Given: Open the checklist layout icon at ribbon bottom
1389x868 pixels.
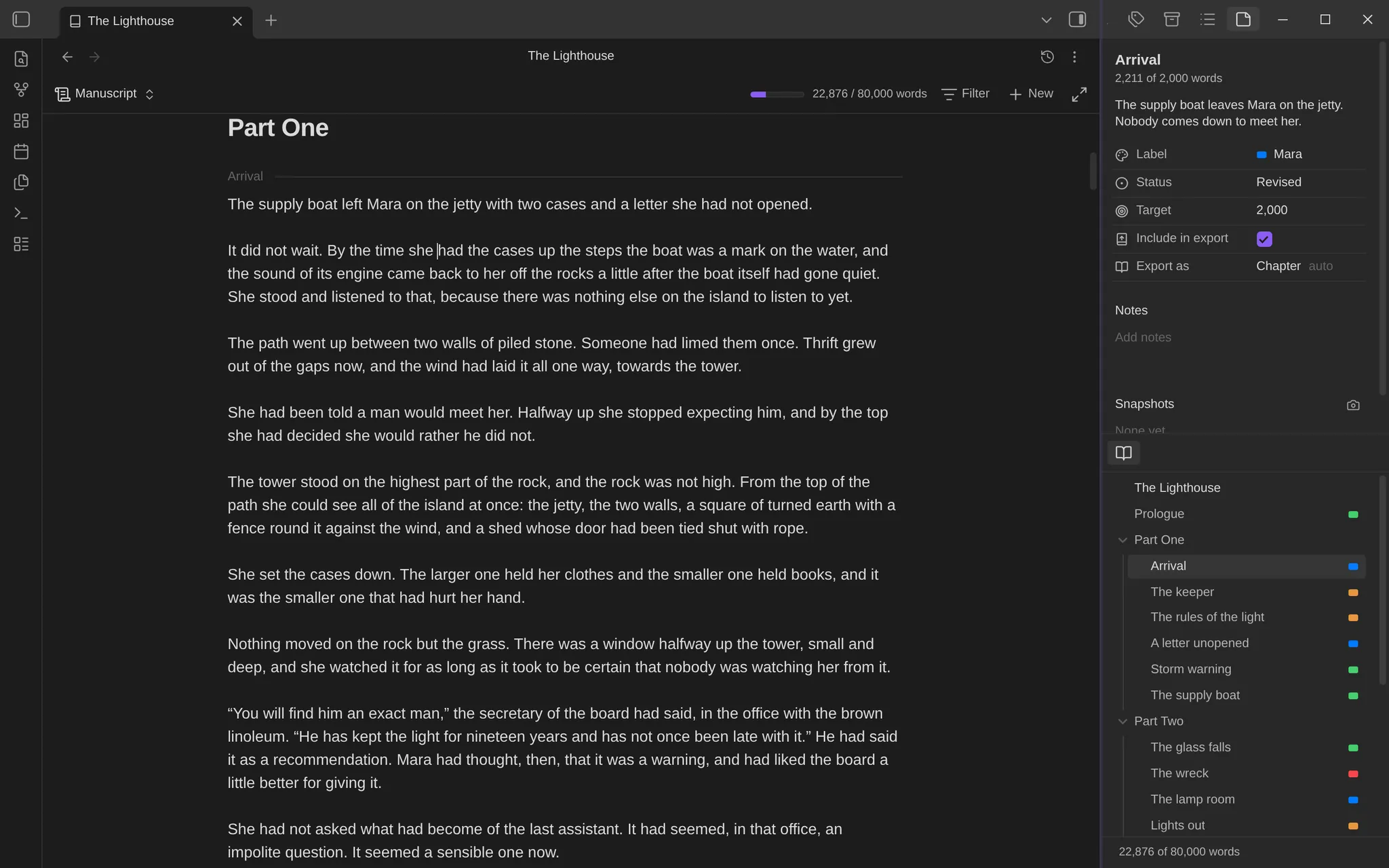Looking at the screenshot, I should coord(21,244).
